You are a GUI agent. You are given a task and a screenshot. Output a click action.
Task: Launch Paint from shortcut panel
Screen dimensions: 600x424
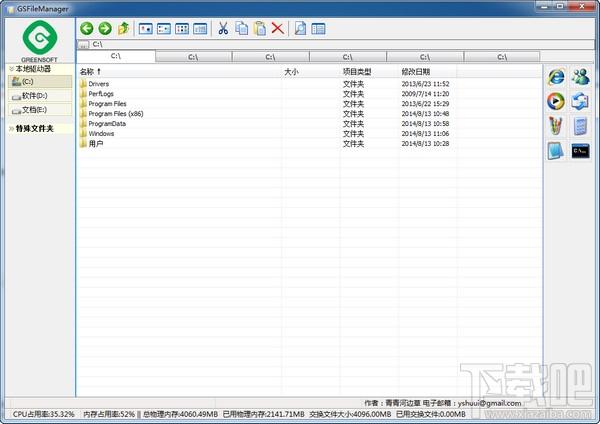coord(556,126)
